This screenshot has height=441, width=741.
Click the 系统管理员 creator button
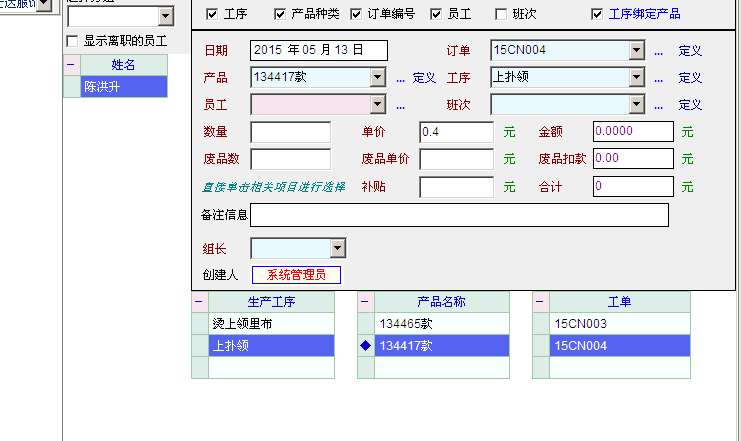[295, 275]
